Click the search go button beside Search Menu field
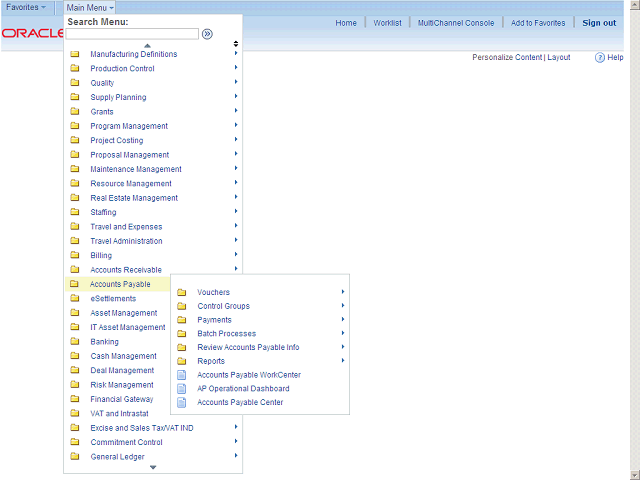640x480 pixels. pyautogui.click(x=207, y=33)
